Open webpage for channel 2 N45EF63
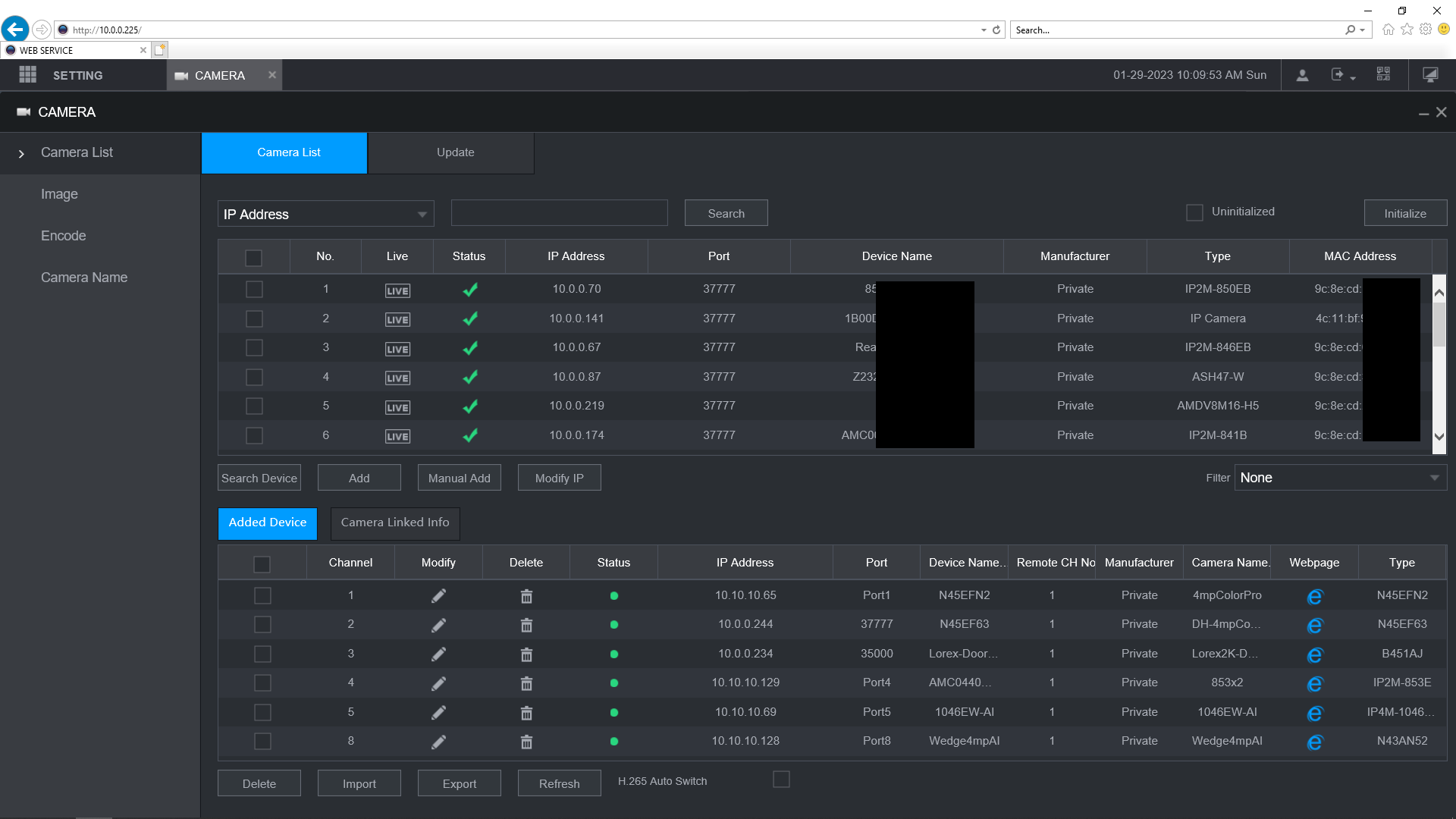 click(1314, 626)
